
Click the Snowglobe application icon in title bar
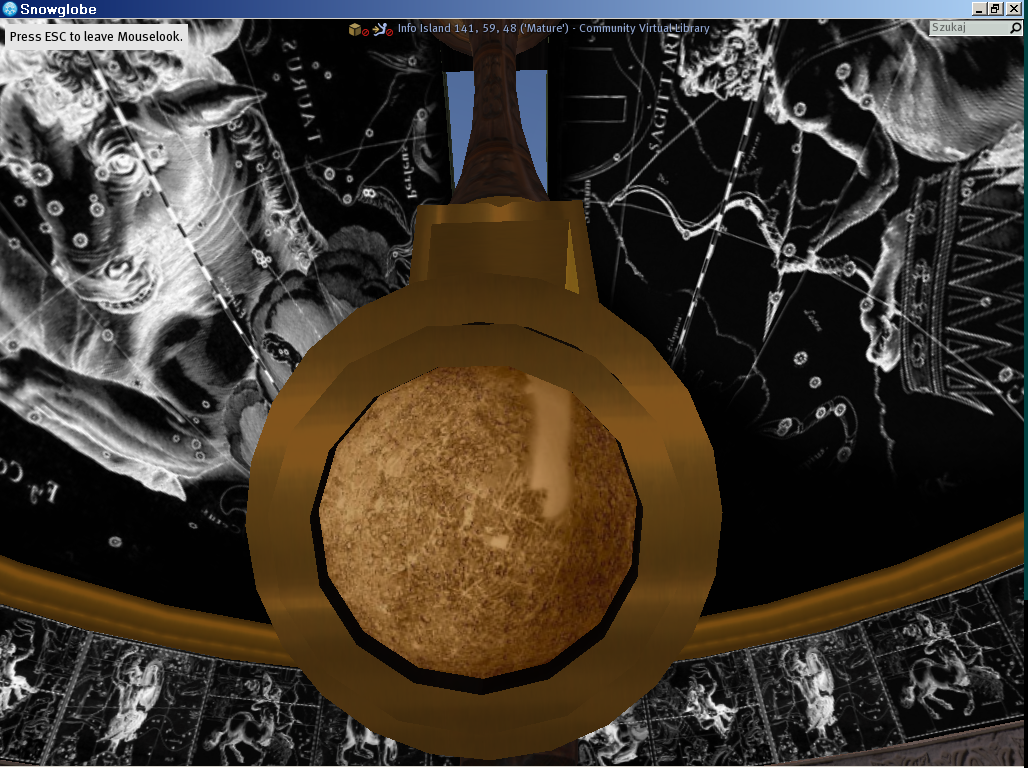click(10, 9)
